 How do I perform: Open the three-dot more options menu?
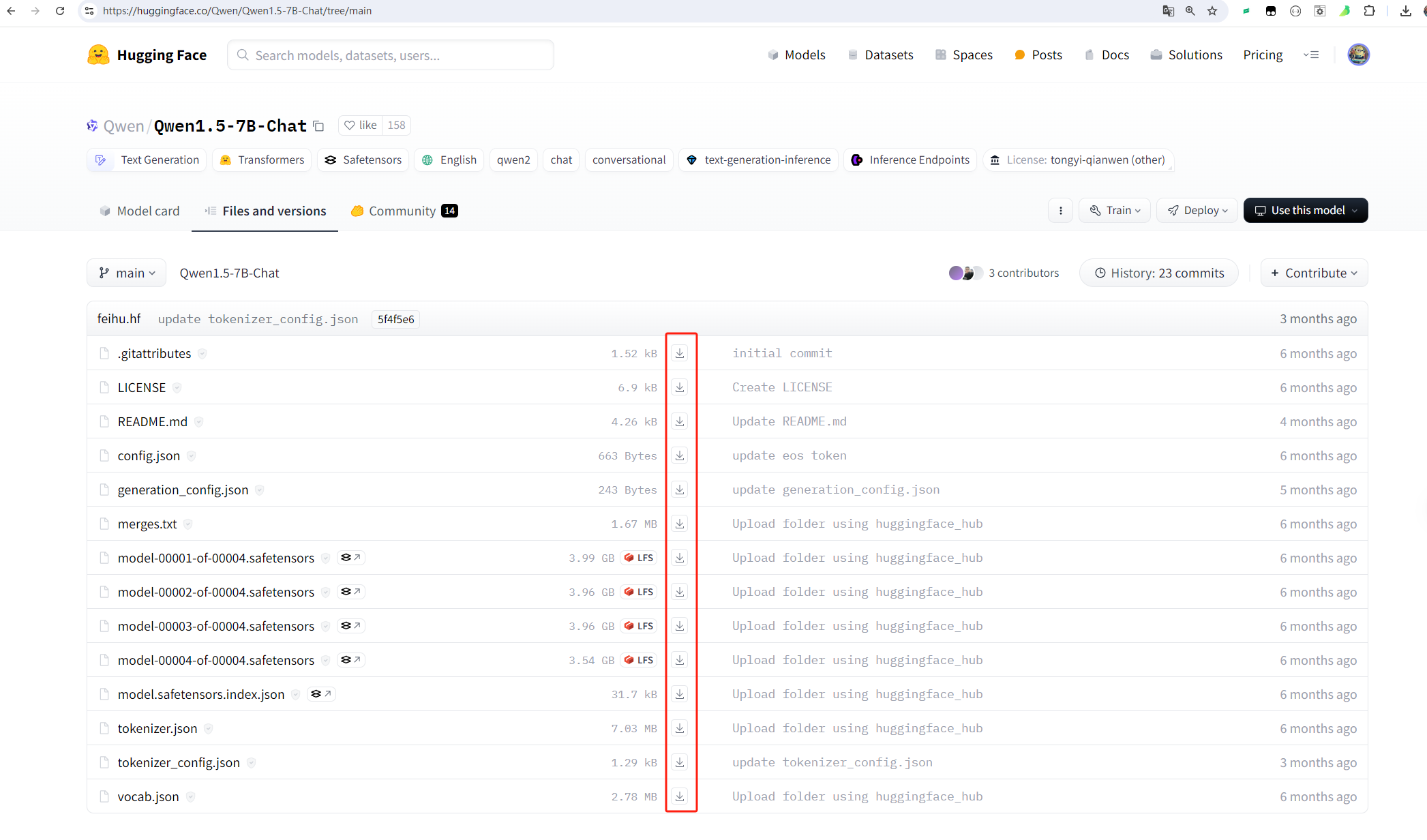click(1060, 211)
